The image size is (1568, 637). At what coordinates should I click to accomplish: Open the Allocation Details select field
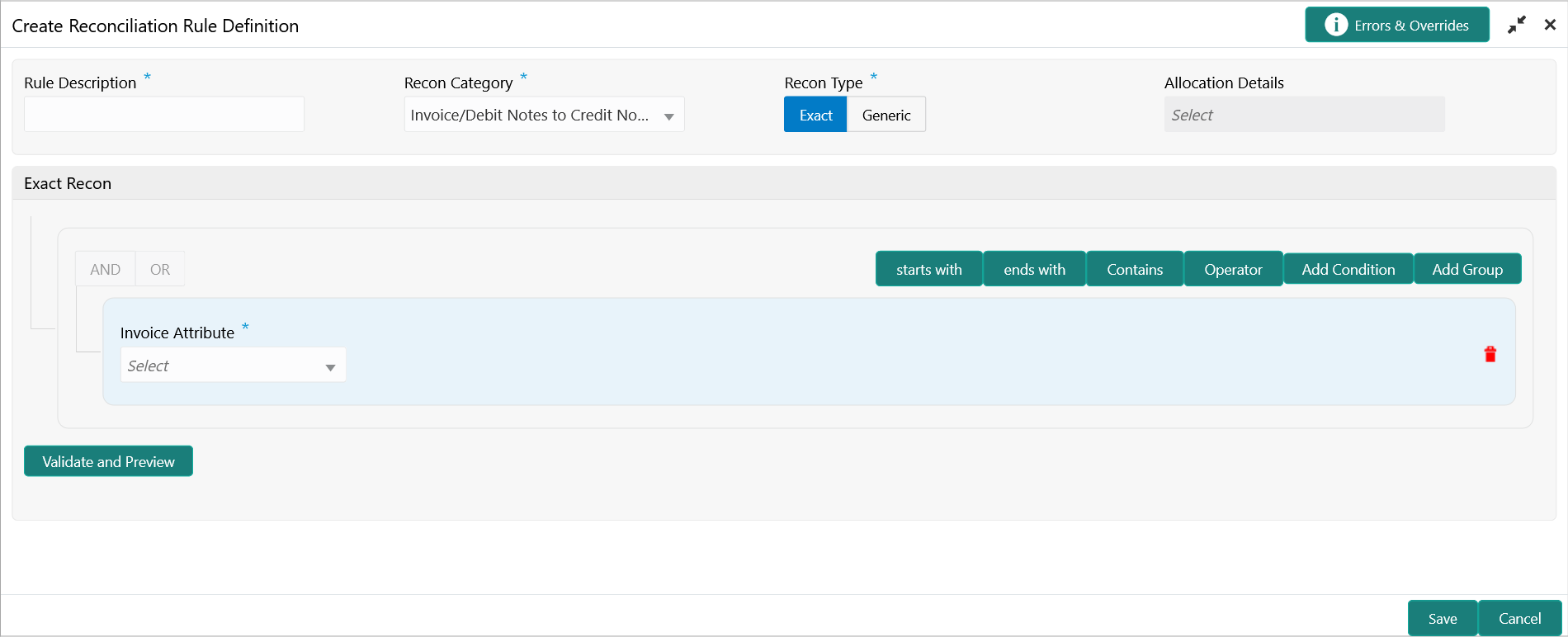[1304, 115]
